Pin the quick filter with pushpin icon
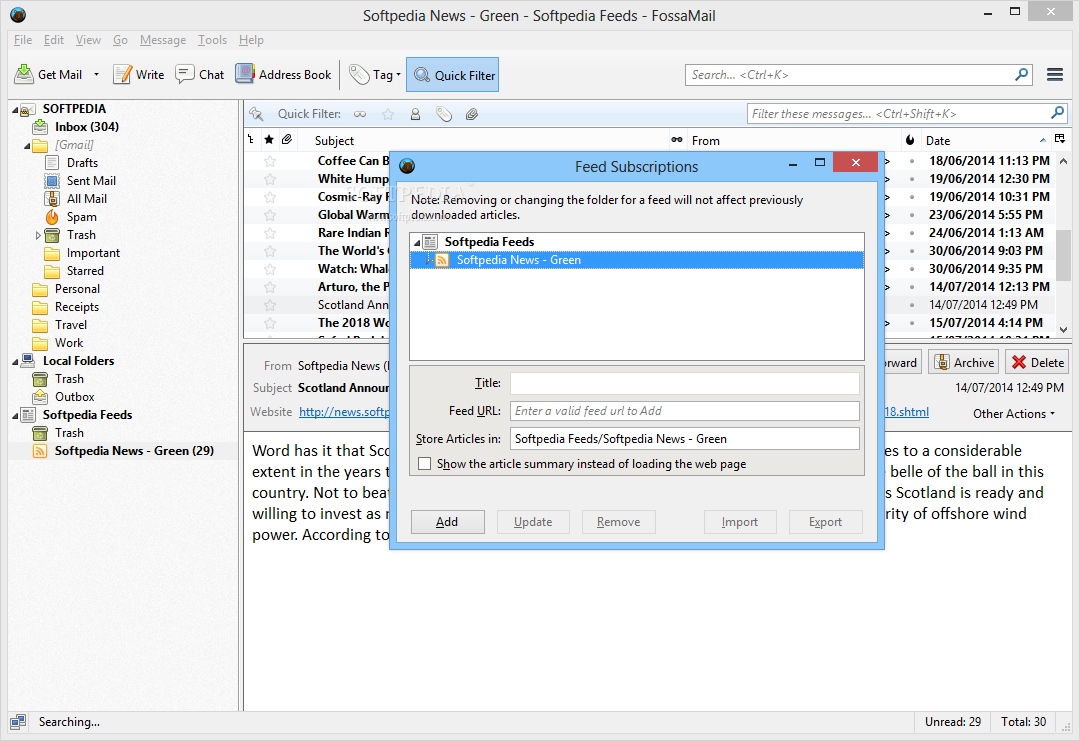This screenshot has height=741, width=1080. click(256, 114)
